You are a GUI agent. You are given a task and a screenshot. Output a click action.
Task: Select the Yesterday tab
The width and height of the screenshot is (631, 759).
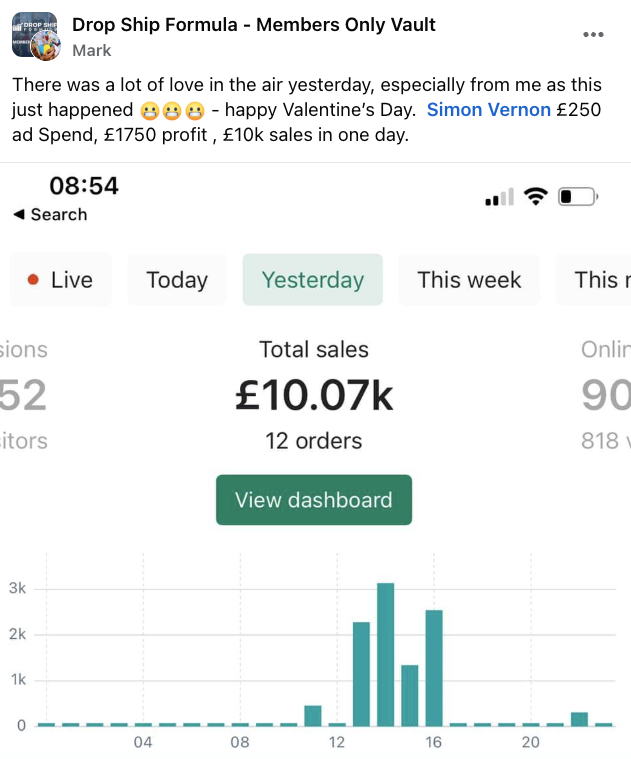tap(313, 279)
